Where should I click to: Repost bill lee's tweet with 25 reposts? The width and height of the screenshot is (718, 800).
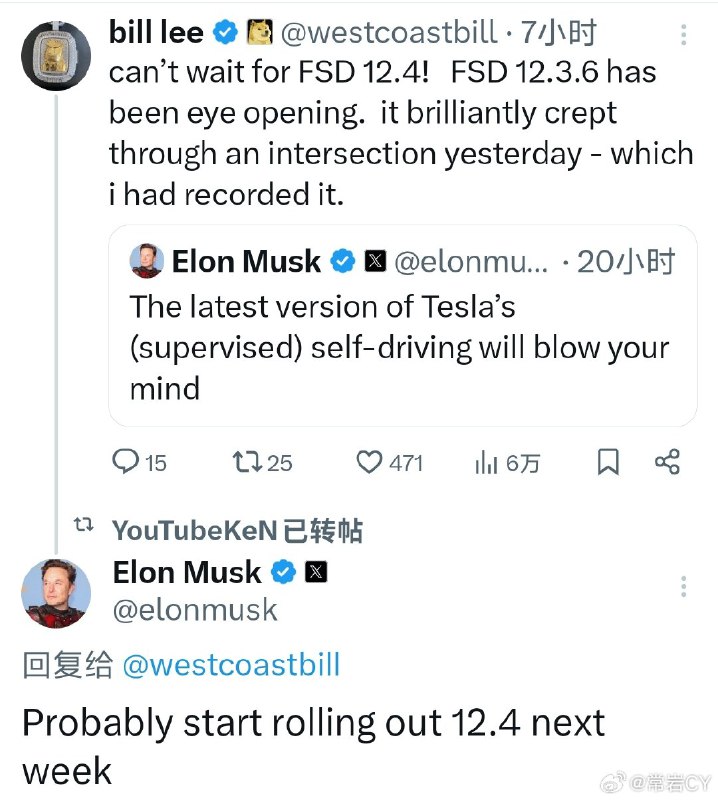262,462
